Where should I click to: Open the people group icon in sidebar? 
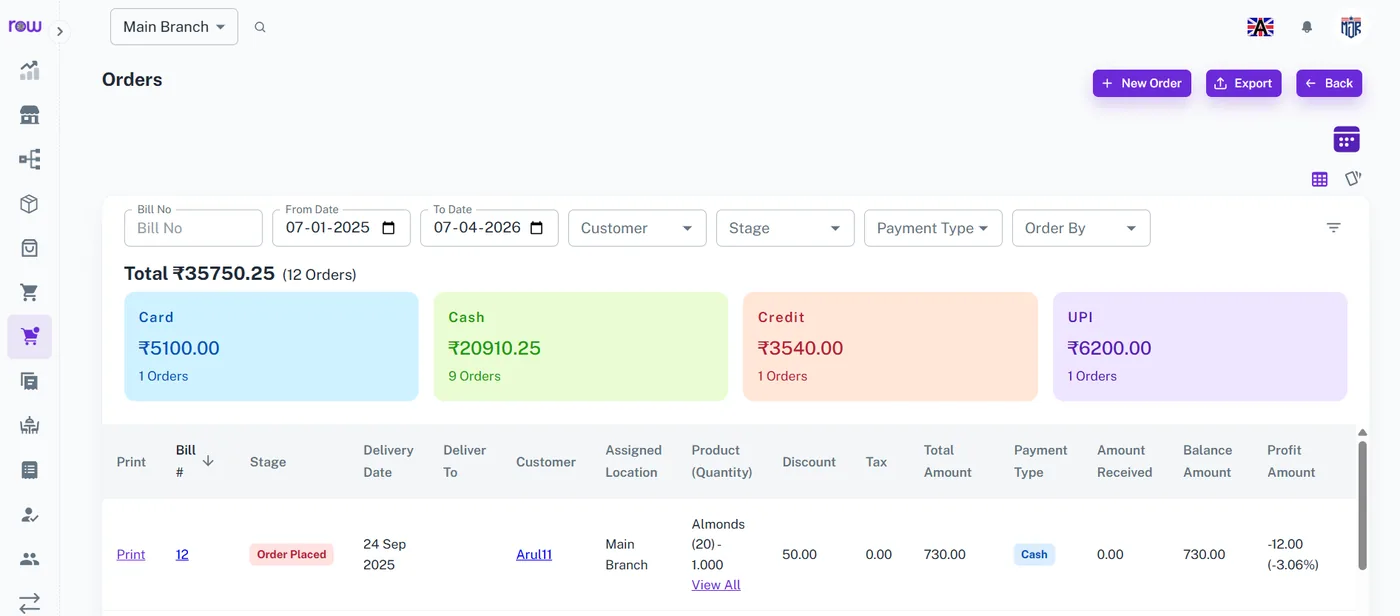click(29, 559)
